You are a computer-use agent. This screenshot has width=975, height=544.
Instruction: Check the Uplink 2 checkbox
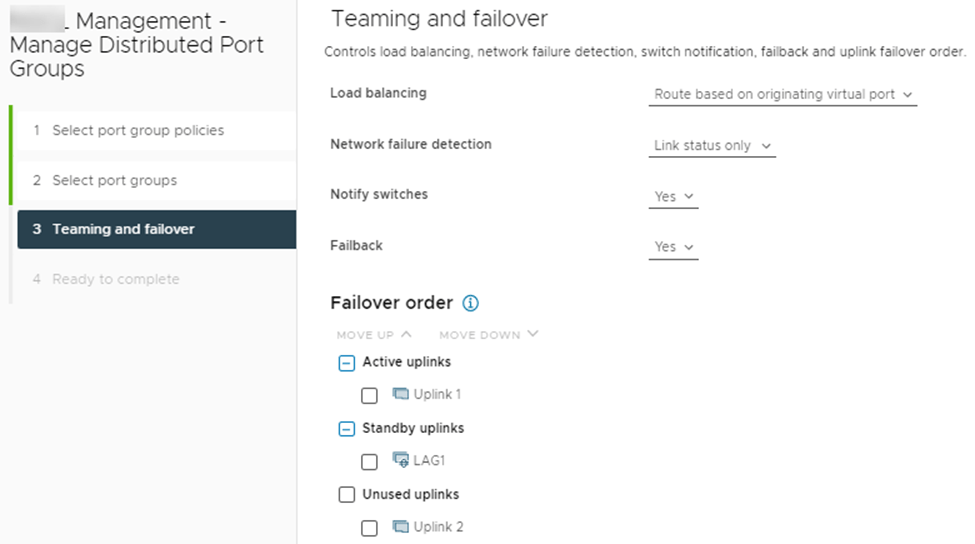click(x=369, y=527)
